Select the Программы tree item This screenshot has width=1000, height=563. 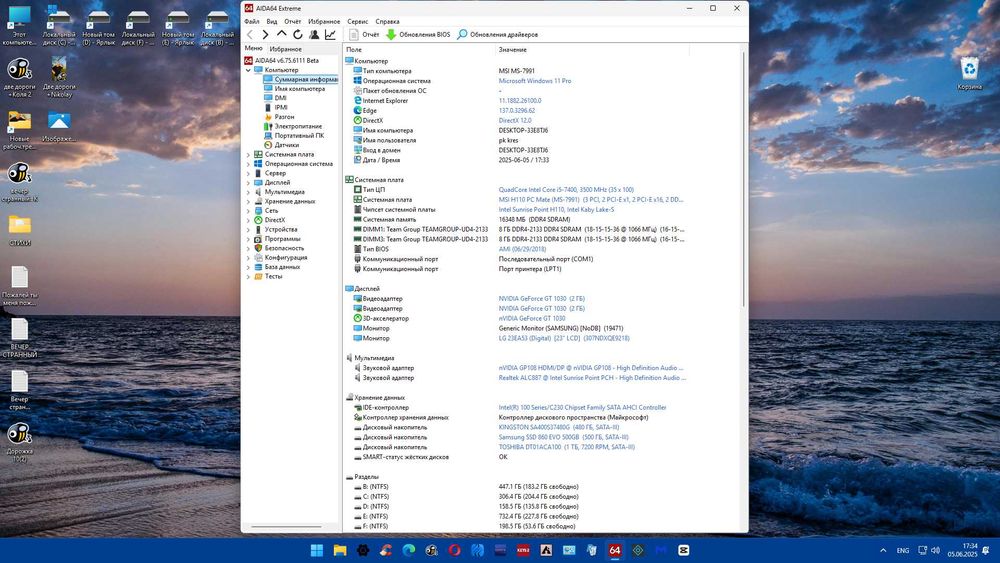coord(283,238)
